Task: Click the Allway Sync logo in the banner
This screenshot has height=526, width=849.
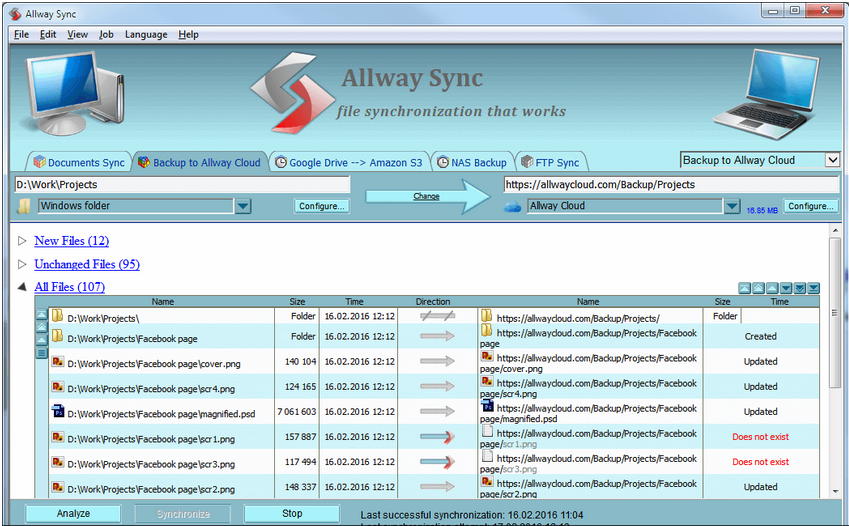Action: (x=292, y=93)
